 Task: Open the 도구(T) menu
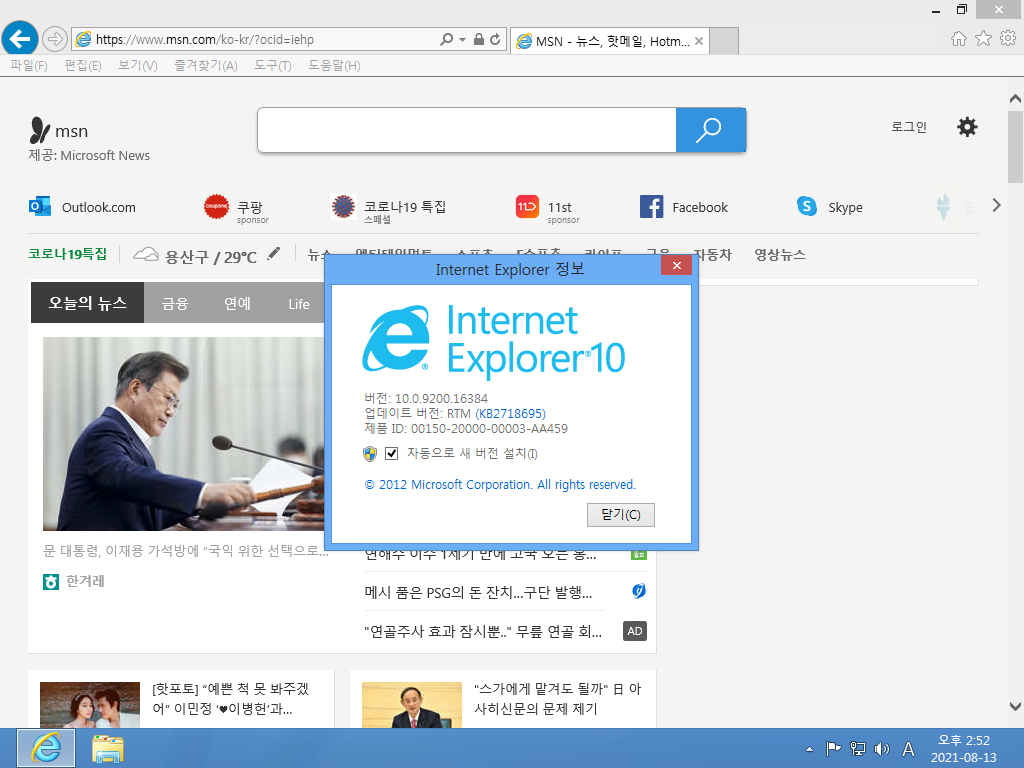click(273, 65)
